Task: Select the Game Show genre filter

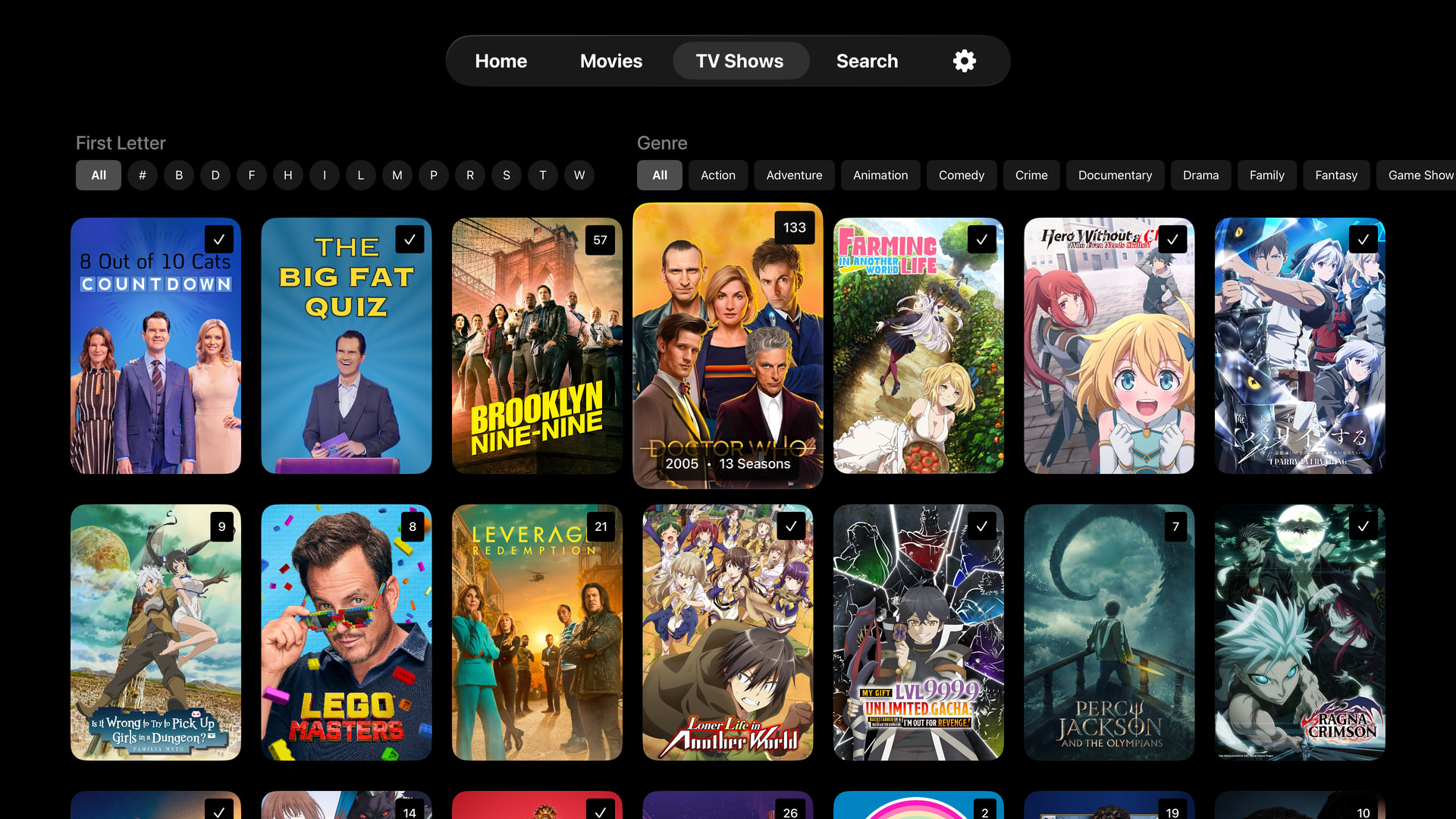Action: click(x=1420, y=175)
